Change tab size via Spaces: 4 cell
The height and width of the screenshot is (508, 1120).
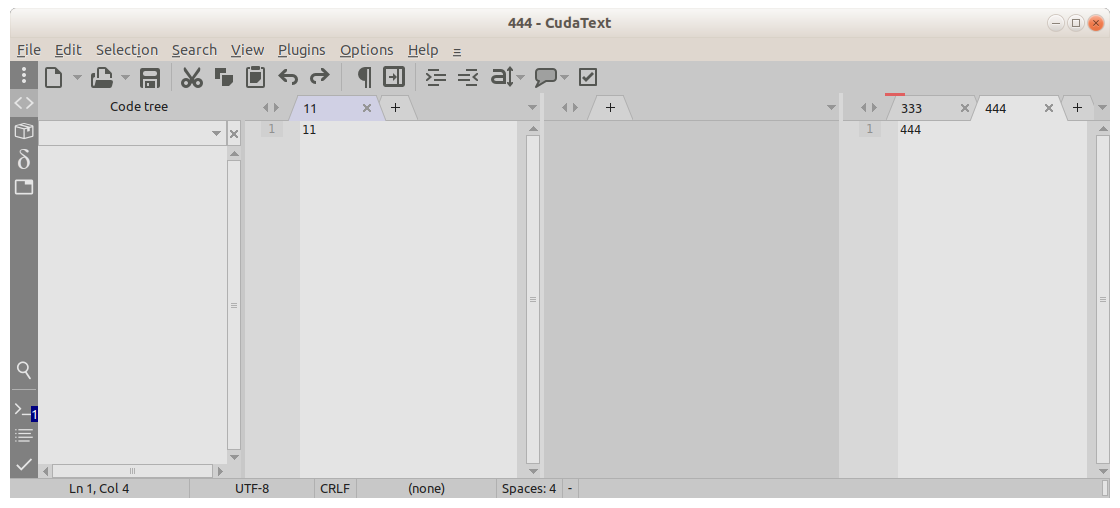529,489
